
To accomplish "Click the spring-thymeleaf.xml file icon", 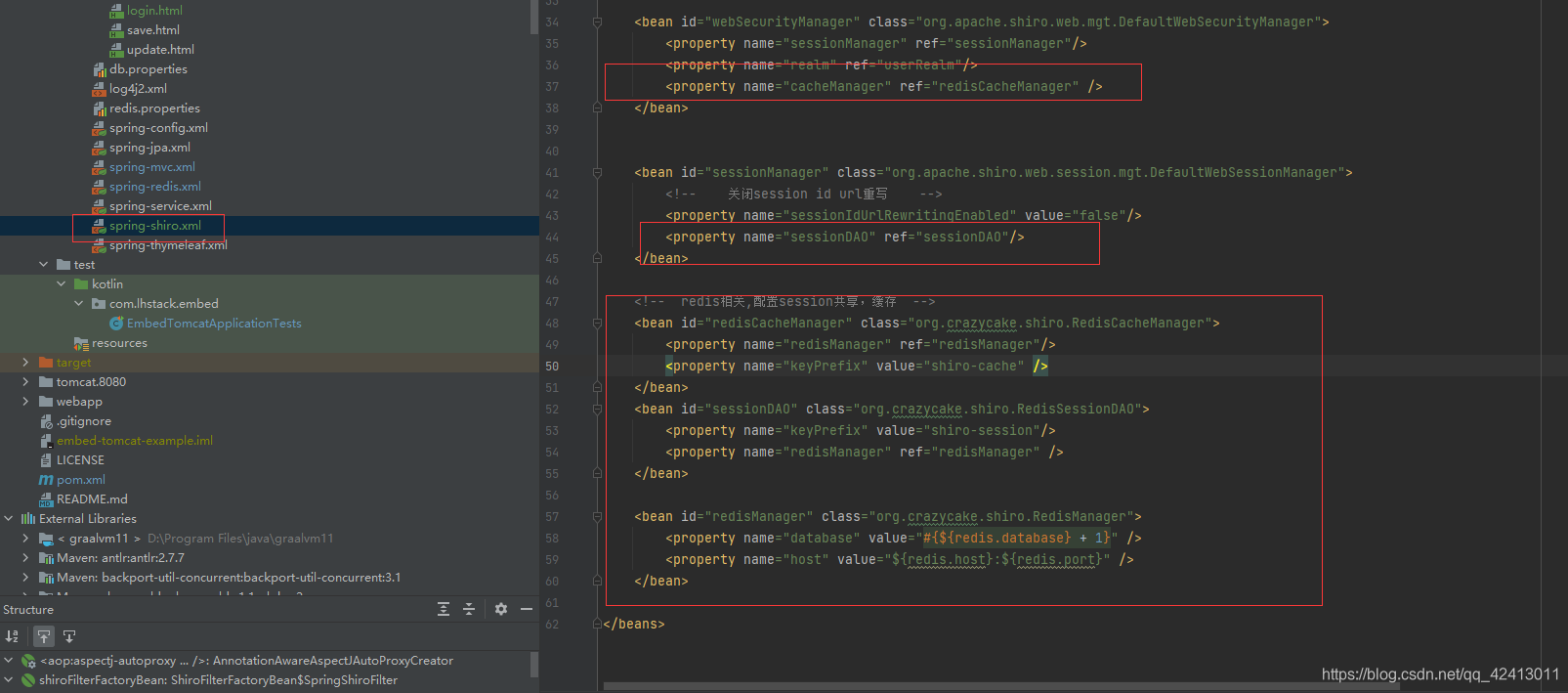I will tap(99, 245).
